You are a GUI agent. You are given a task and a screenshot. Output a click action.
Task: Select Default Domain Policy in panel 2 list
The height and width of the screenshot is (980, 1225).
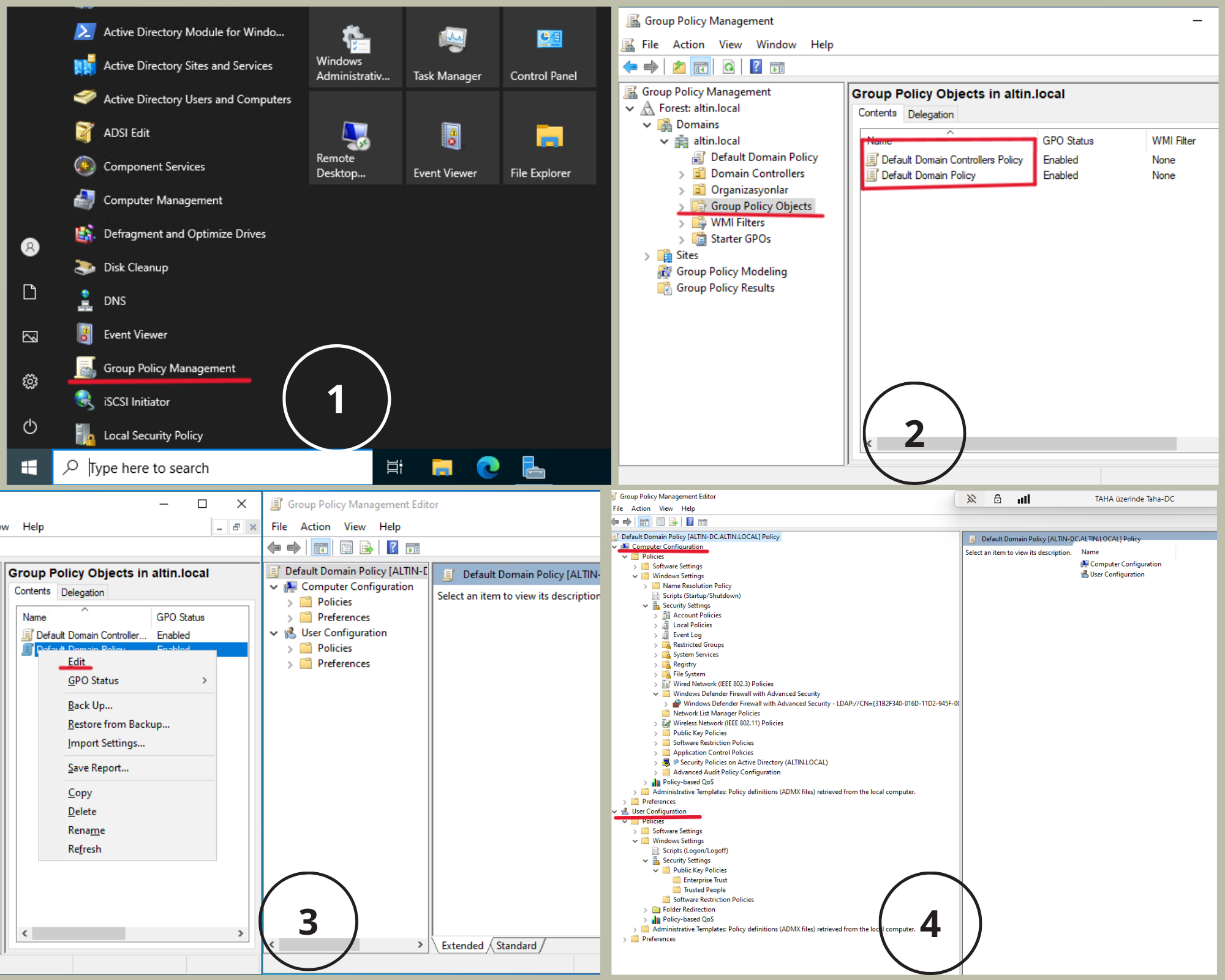928,175
